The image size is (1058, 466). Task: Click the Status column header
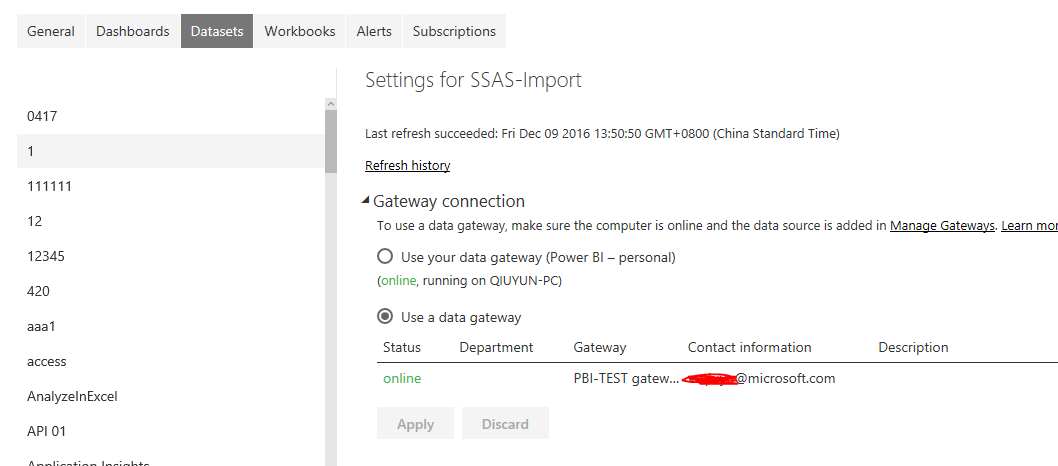(401, 347)
